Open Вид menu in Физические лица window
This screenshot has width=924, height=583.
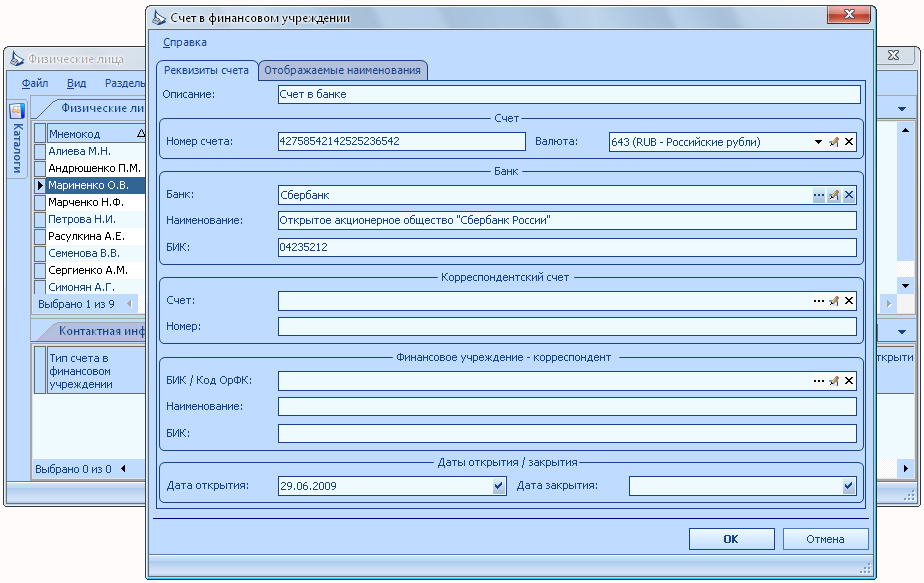(76, 83)
